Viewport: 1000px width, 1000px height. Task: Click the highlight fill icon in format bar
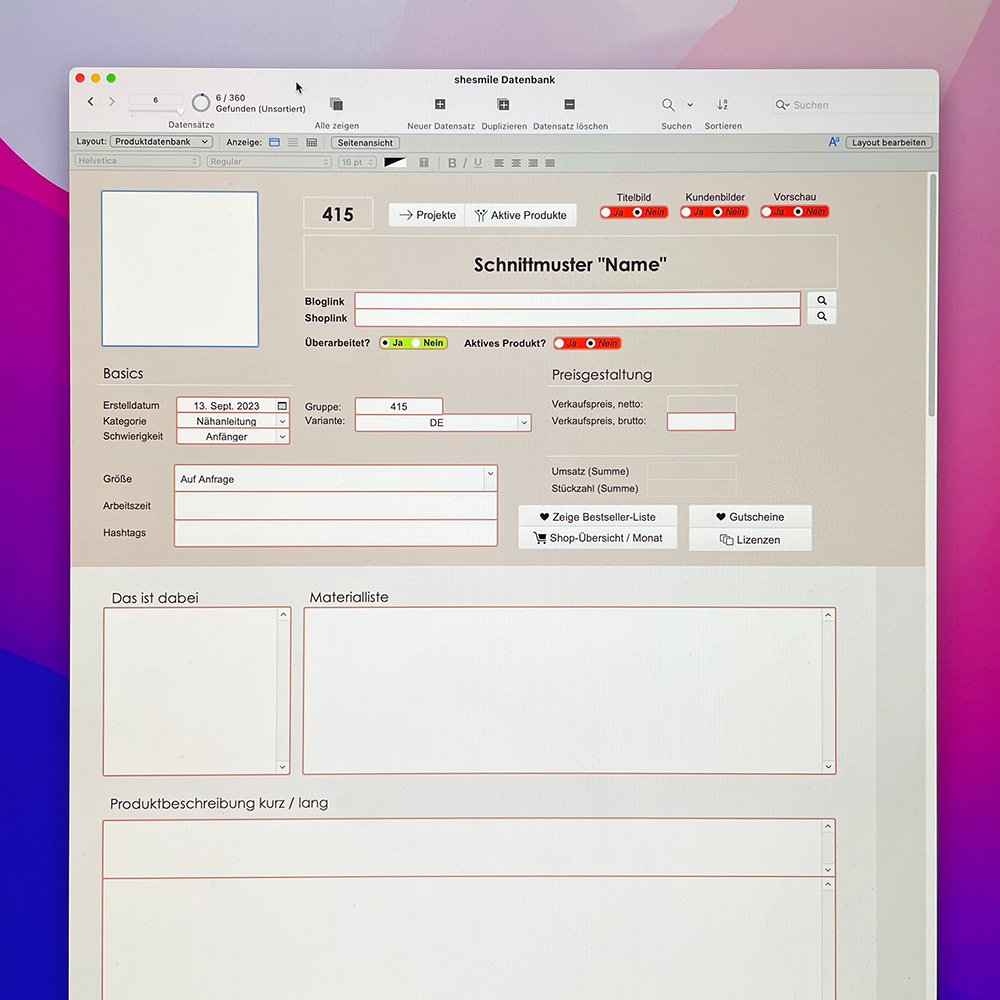(423, 163)
